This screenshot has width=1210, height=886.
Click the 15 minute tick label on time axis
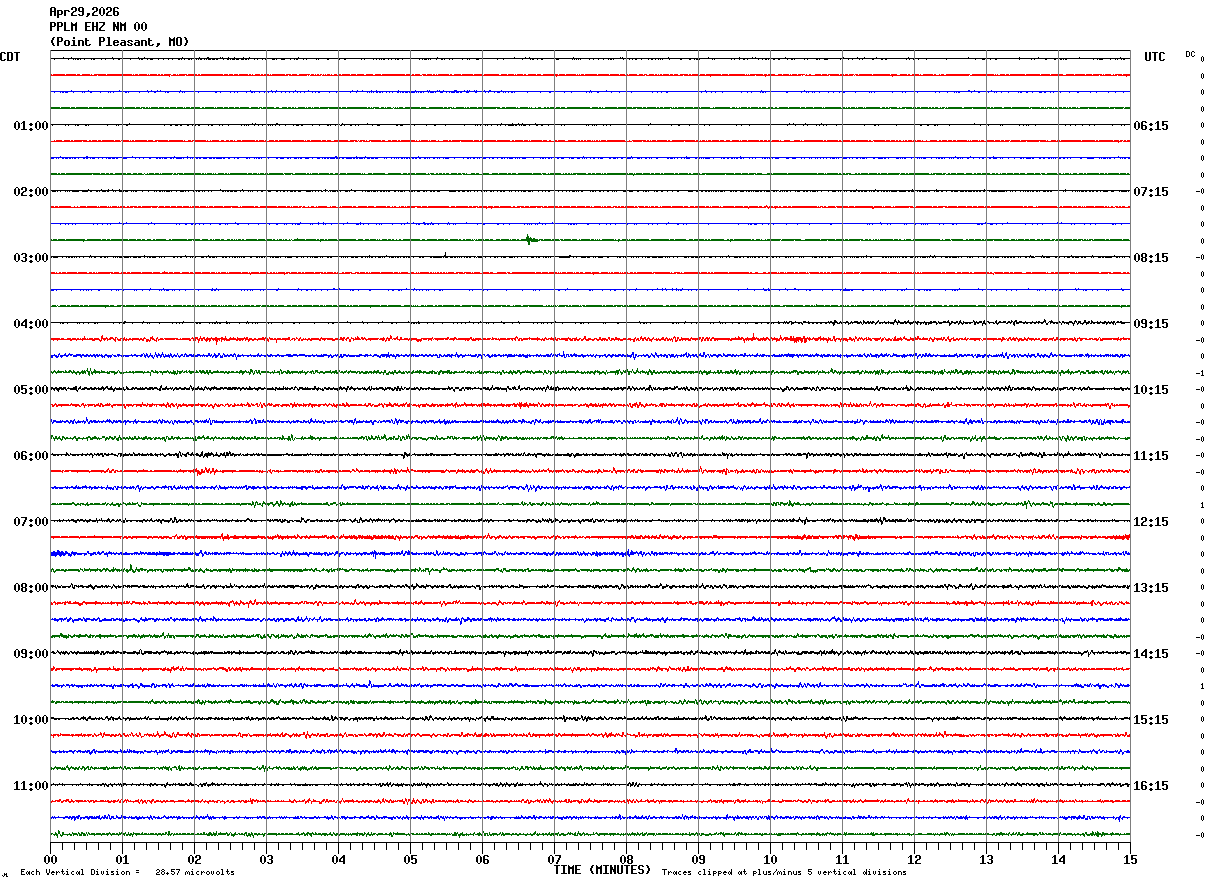pyautogui.click(x=1130, y=860)
